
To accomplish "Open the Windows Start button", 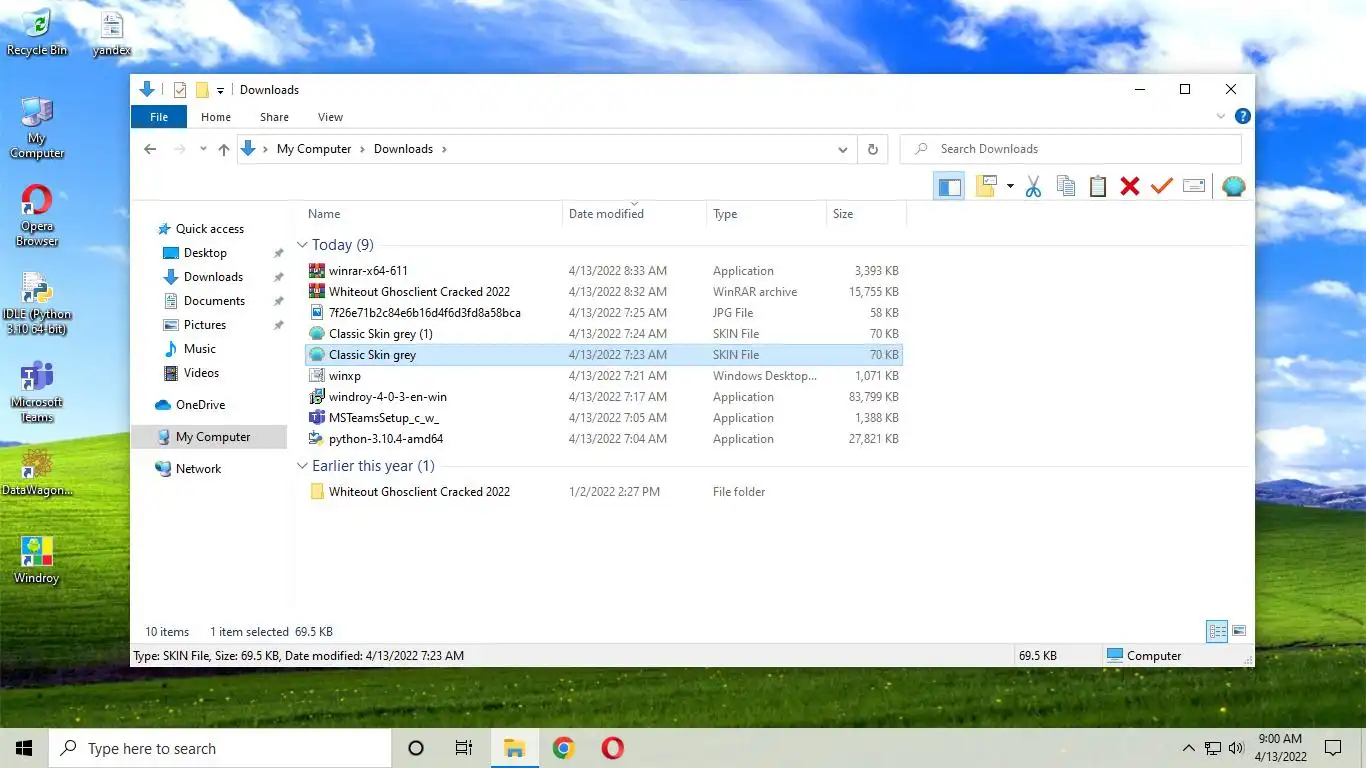I will pyautogui.click(x=24, y=748).
